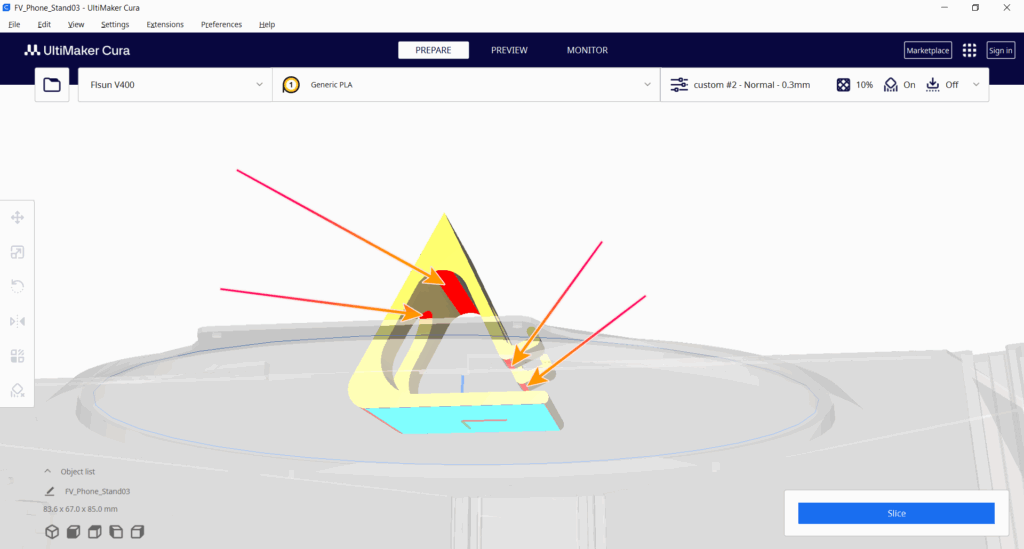1024x549 pixels.
Task: Open the Marketplace
Action: pos(927,50)
